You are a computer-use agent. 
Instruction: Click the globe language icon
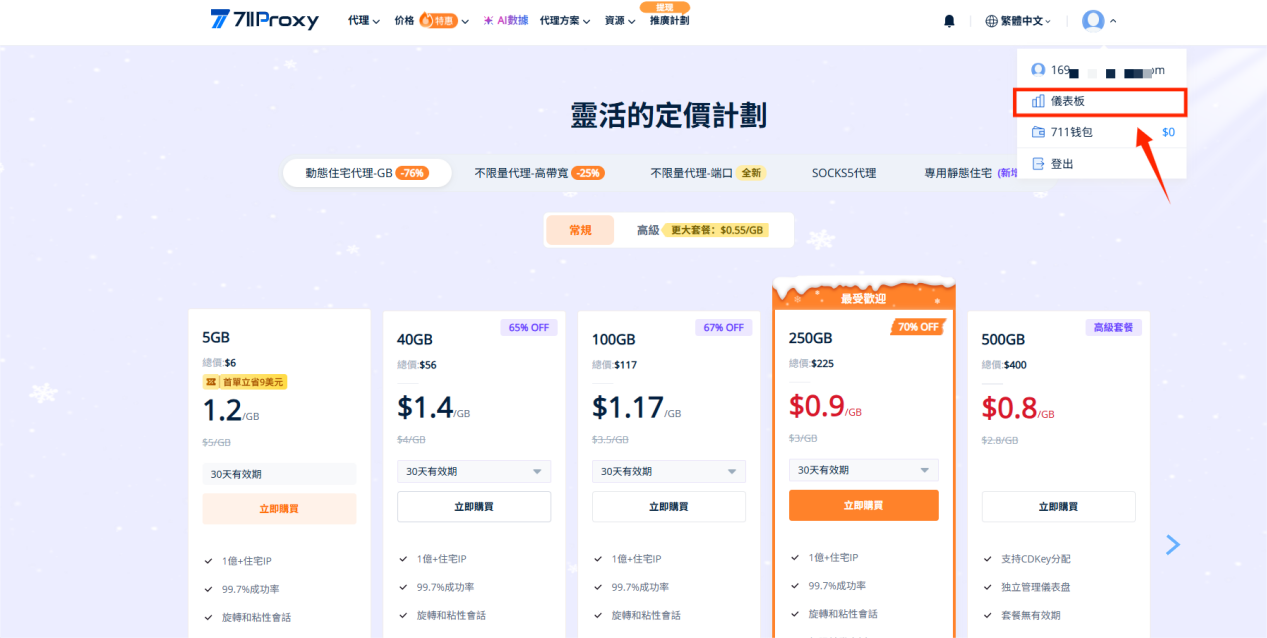(x=992, y=21)
